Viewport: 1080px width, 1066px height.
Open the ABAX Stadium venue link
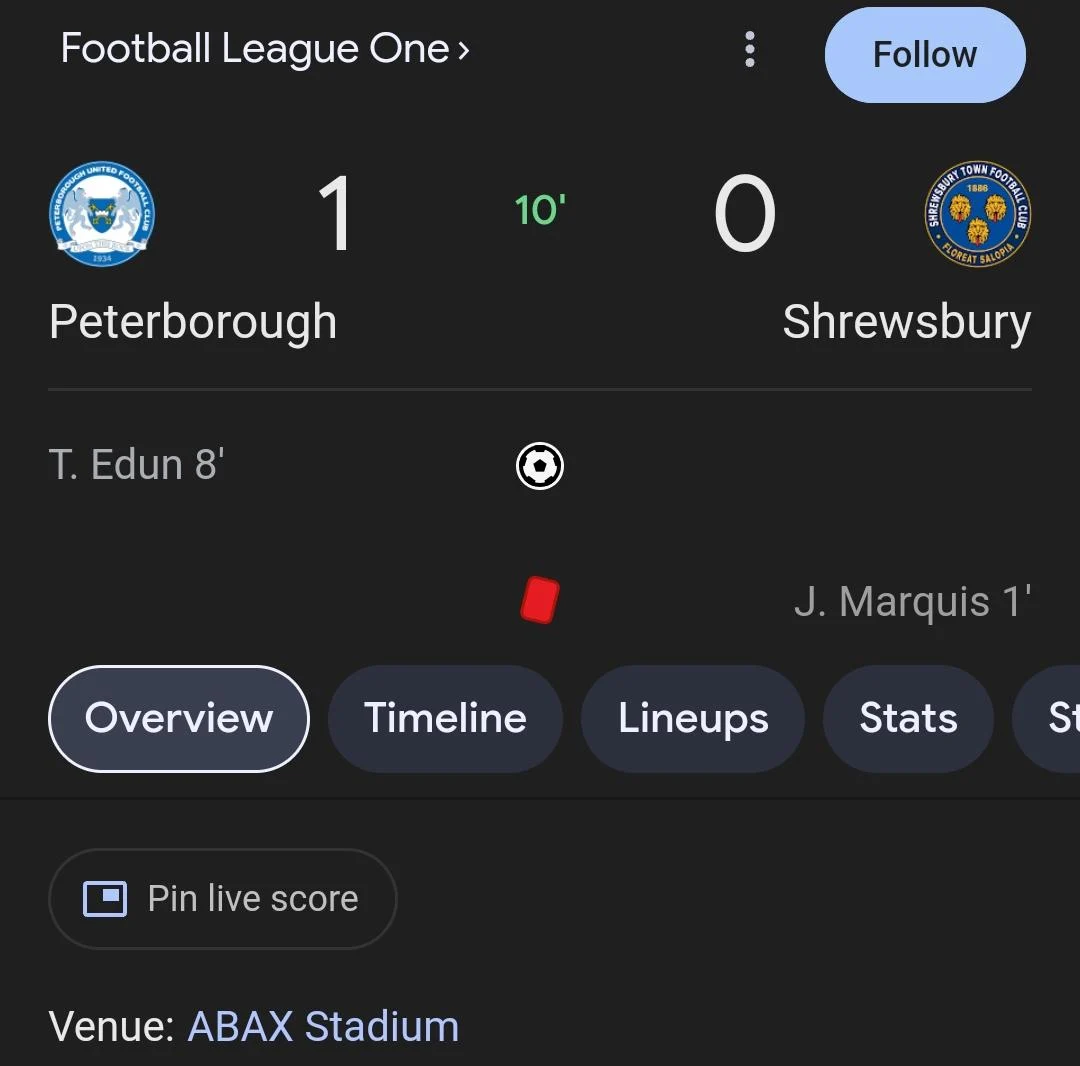click(x=322, y=1026)
